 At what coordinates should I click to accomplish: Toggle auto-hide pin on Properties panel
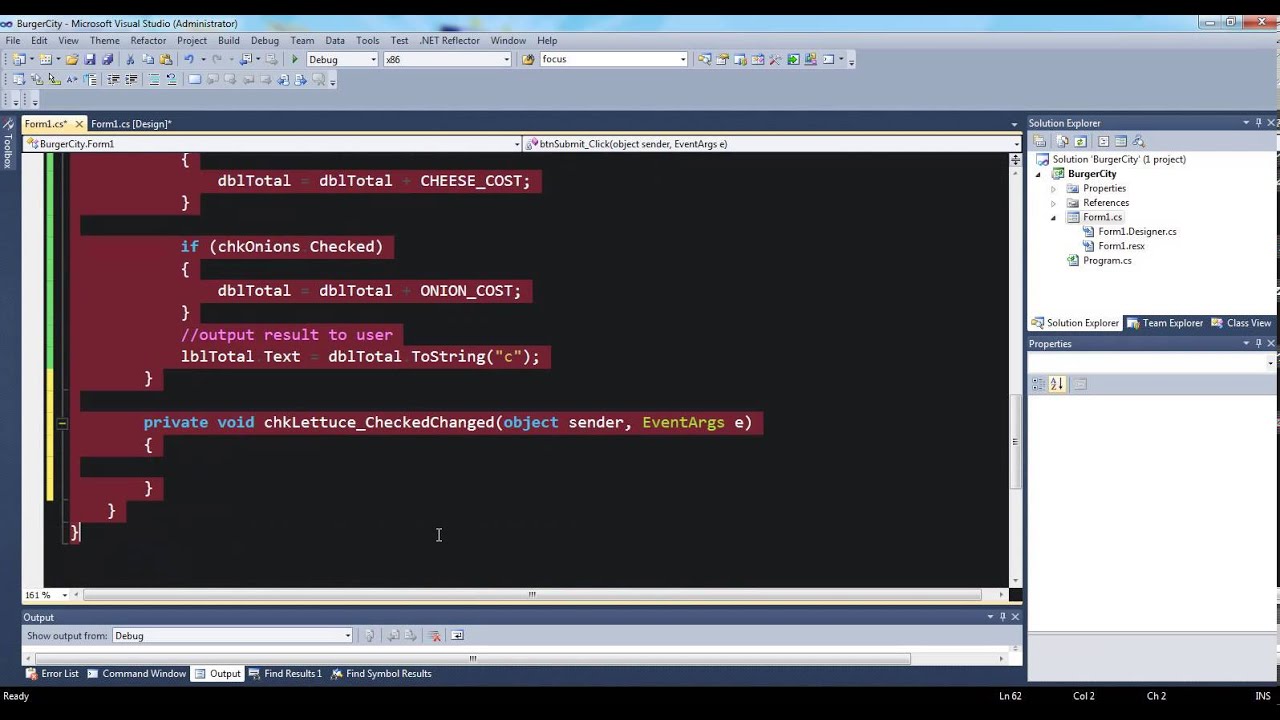pos(1258,343)
